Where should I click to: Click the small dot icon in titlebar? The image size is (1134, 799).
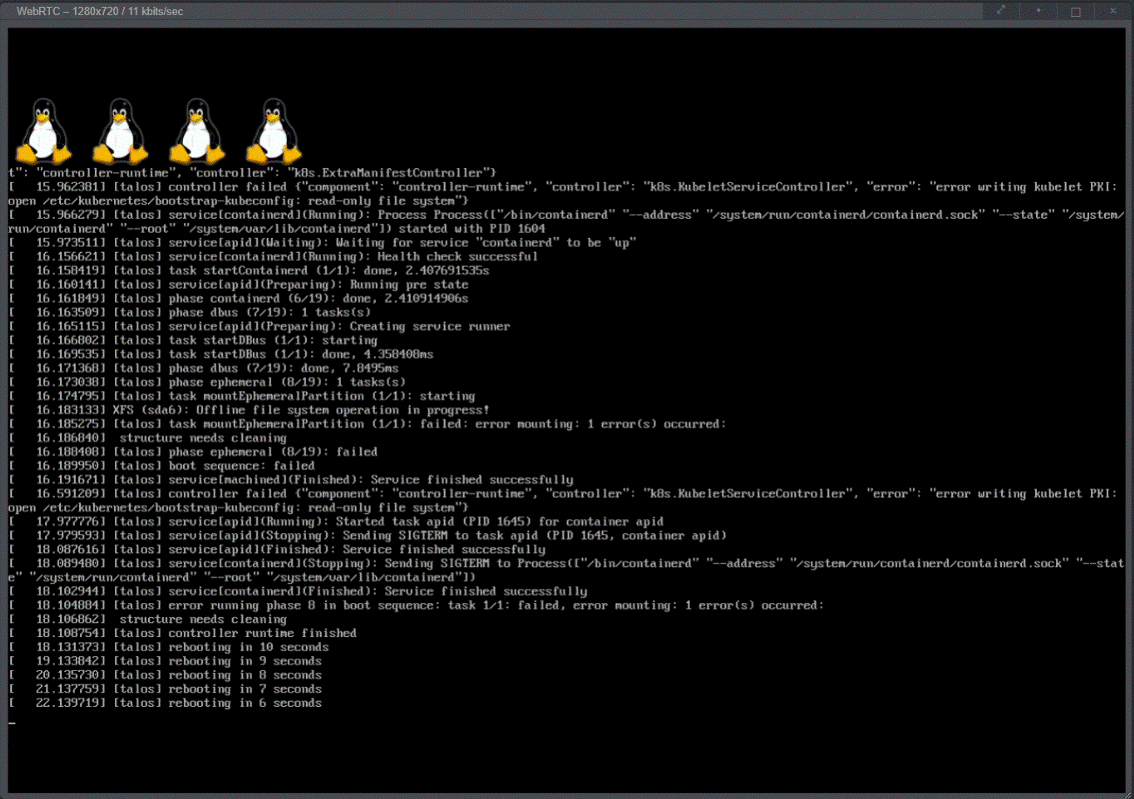(1040, 11)
